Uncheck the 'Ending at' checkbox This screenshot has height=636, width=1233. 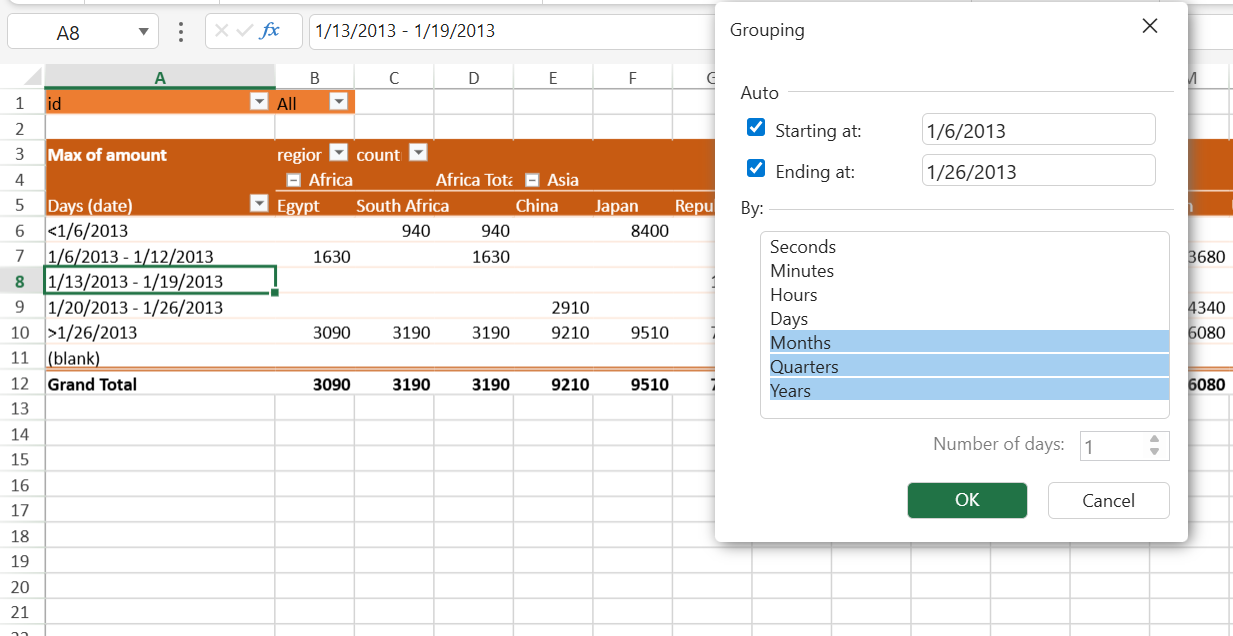756,169
